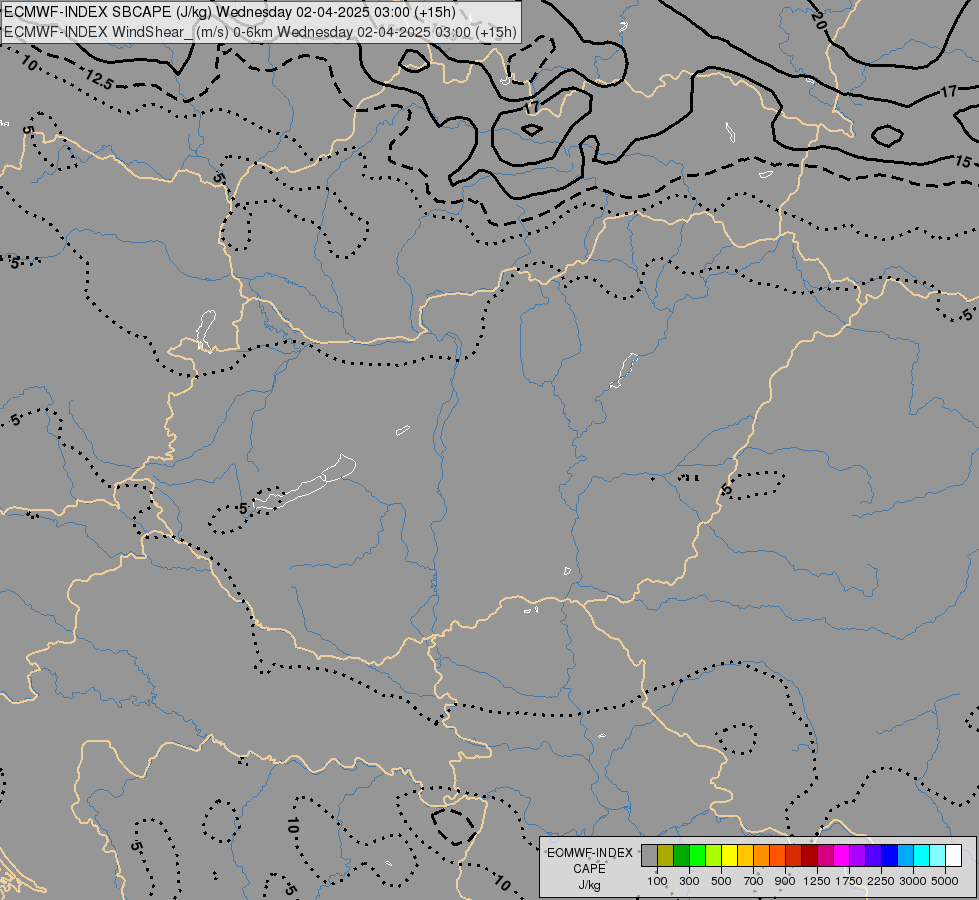
Task: Pick the dark green legend swatch
Action: point(682,855)
